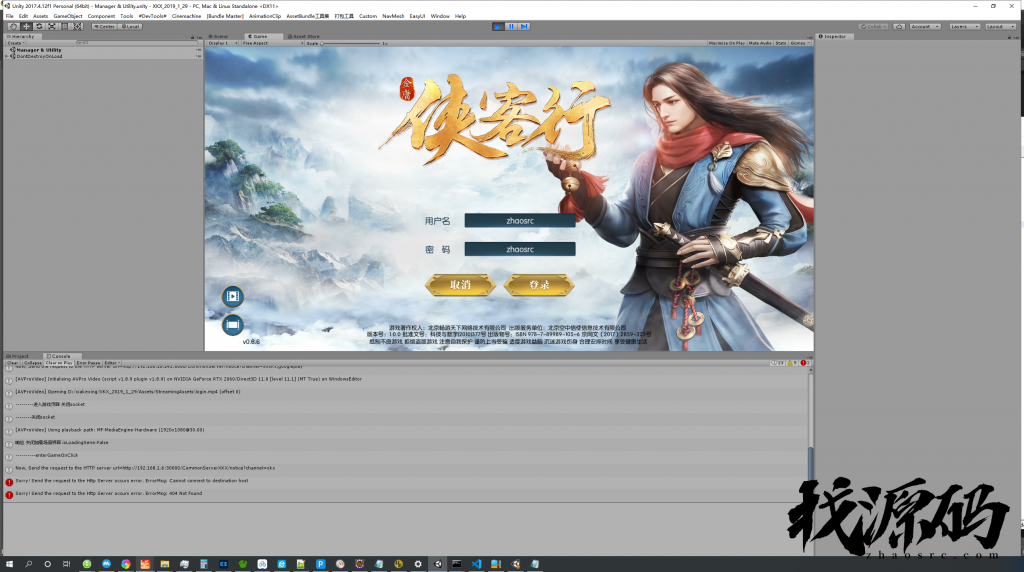Toggle console Collapse option
The height and width of the screenshot is (572, 1024).
click(33, 362)
